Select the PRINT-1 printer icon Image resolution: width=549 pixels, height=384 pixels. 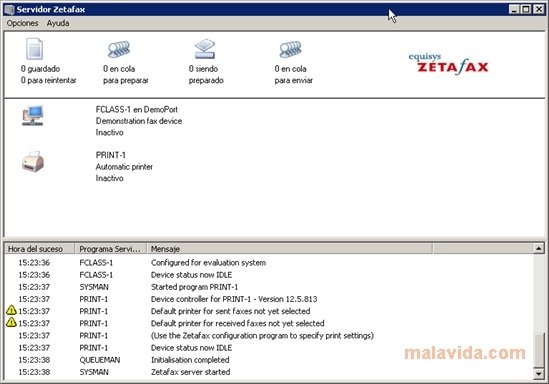pyautogui.click(x=33, y=161)
